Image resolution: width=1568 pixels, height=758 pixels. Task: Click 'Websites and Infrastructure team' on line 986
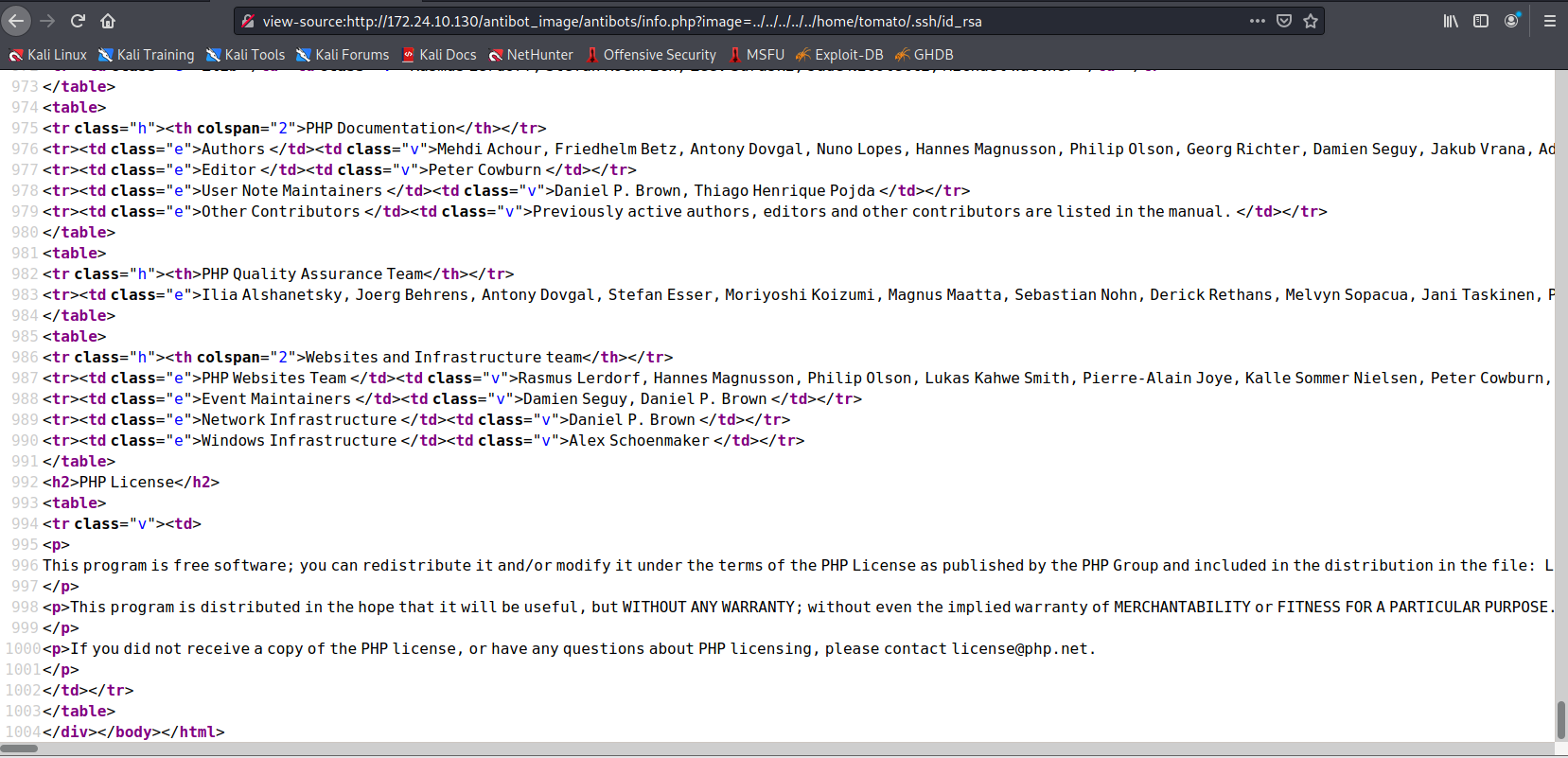point(444,357)
